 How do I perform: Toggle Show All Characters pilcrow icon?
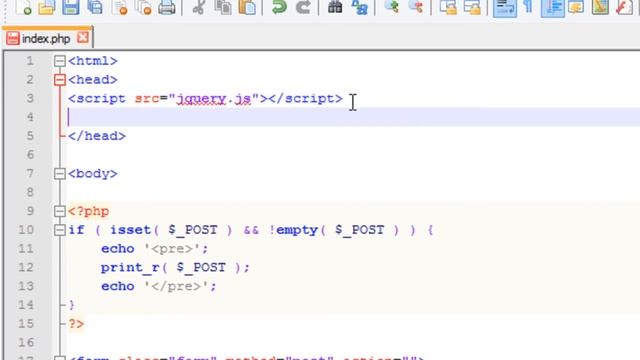528,6
